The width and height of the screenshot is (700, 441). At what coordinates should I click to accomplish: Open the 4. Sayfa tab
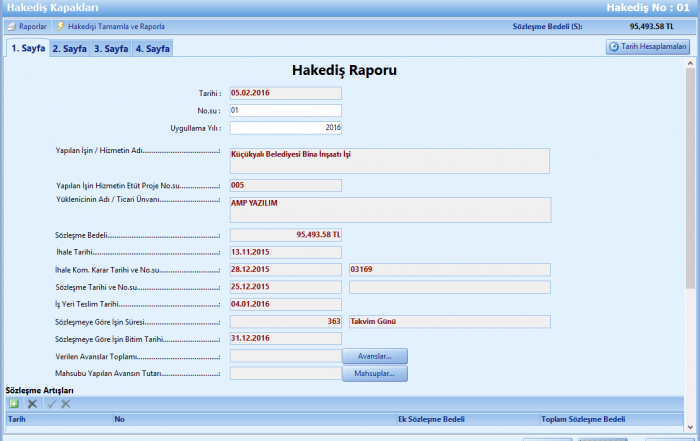point(152,48)
